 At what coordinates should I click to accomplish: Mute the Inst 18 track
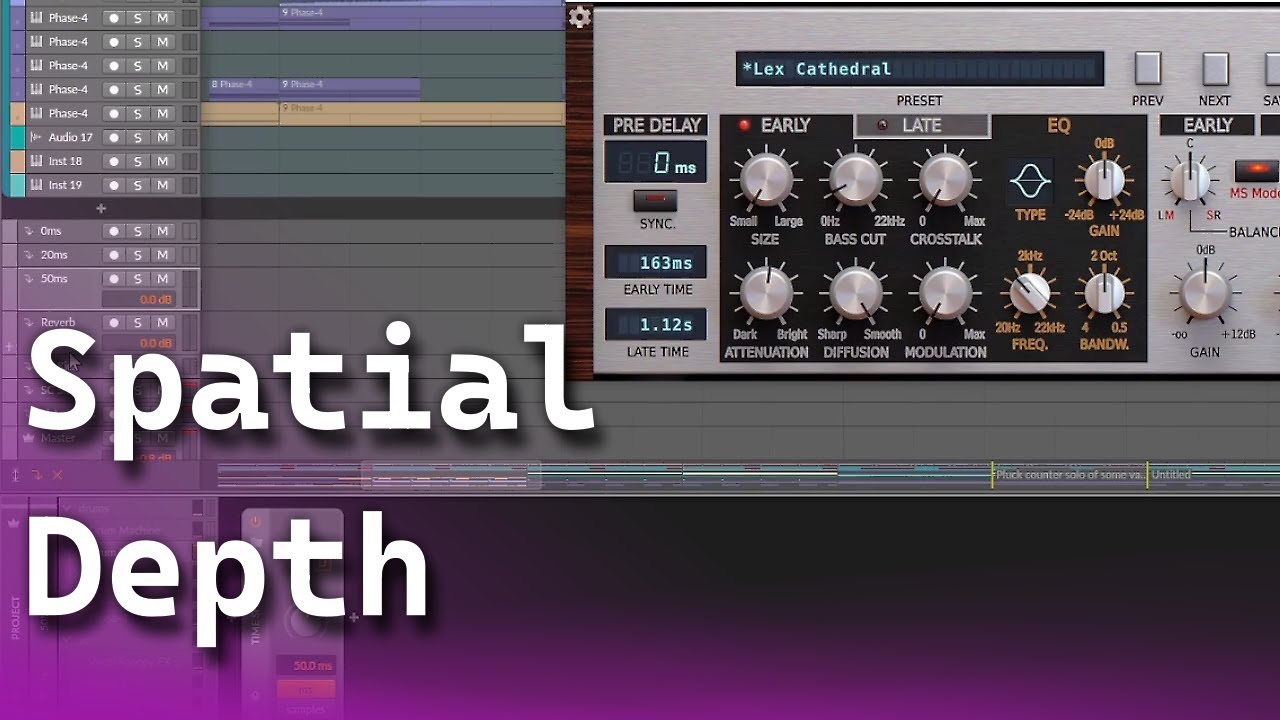[x=162, y=161]
